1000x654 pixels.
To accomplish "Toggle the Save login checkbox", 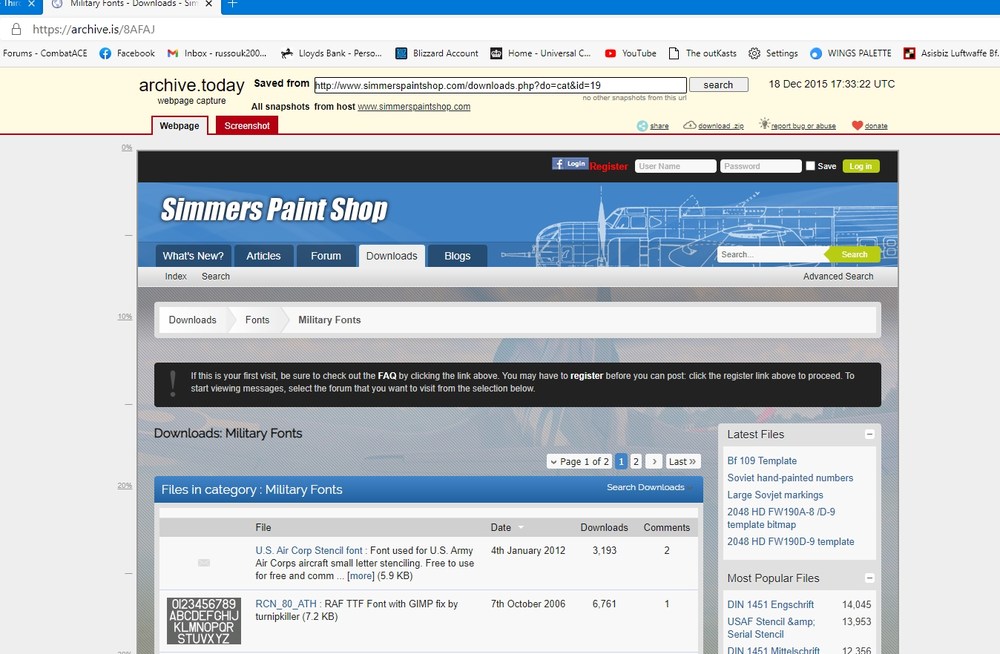I will (810, 166).
